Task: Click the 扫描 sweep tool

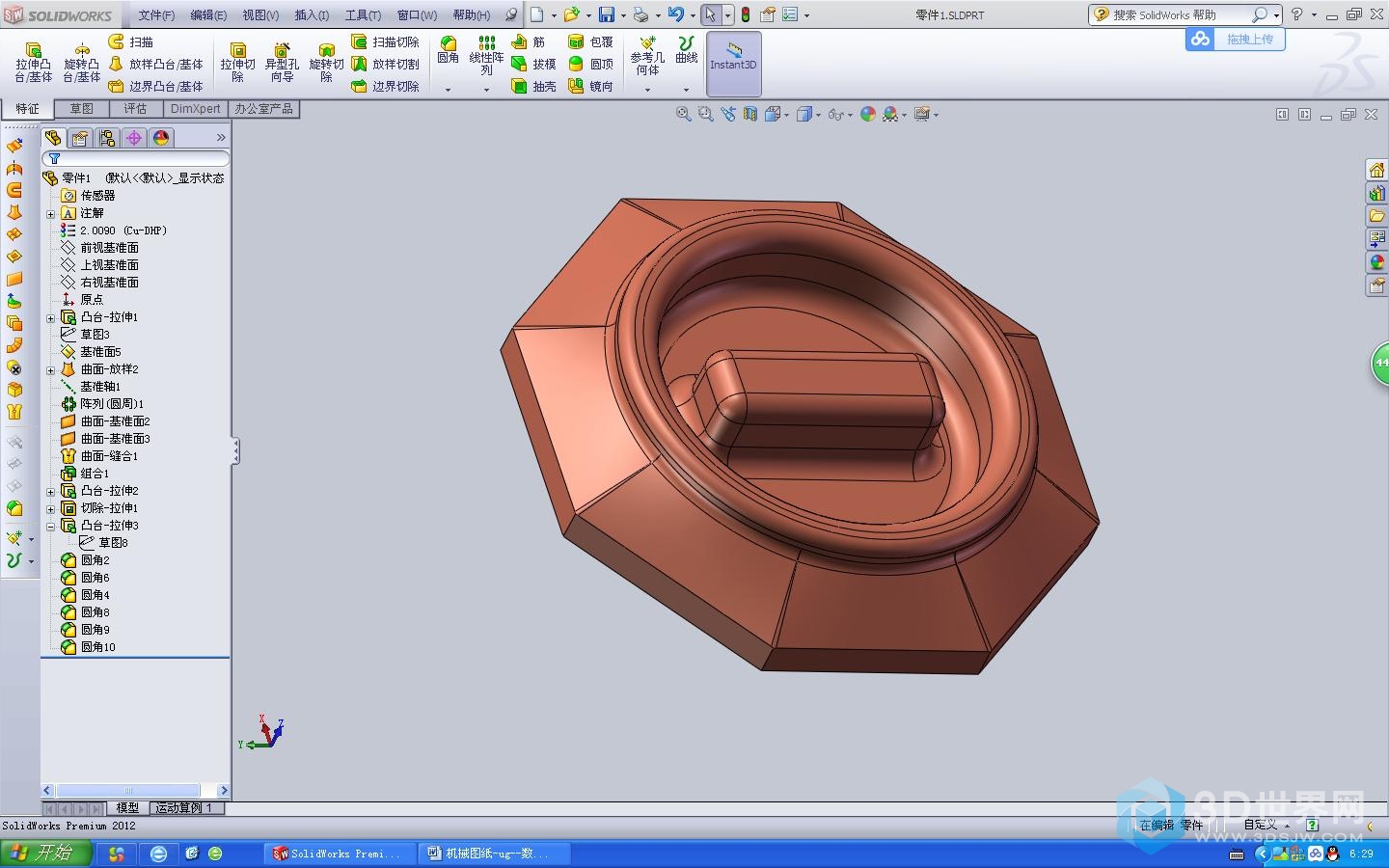Action: click(x=131, y=41)
